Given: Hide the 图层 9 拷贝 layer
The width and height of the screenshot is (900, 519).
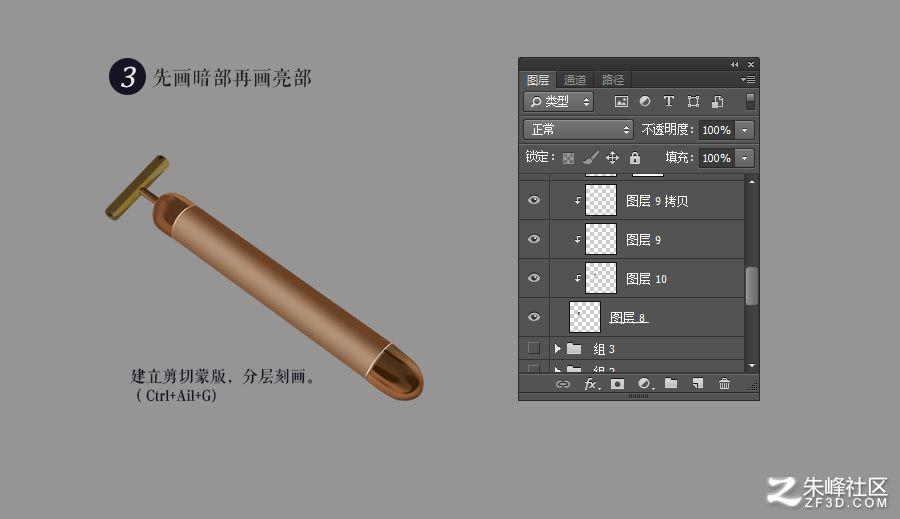Looking at the screenshot, I should 534,200.
